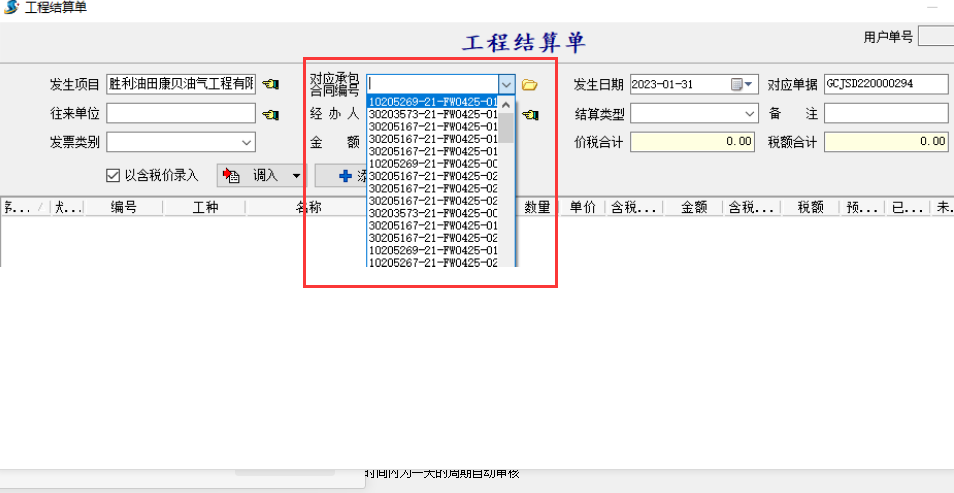The image size is (954, 493).
Task: Open the contract number folder icon
Action: pyautogui.click(x=530, y=85)
